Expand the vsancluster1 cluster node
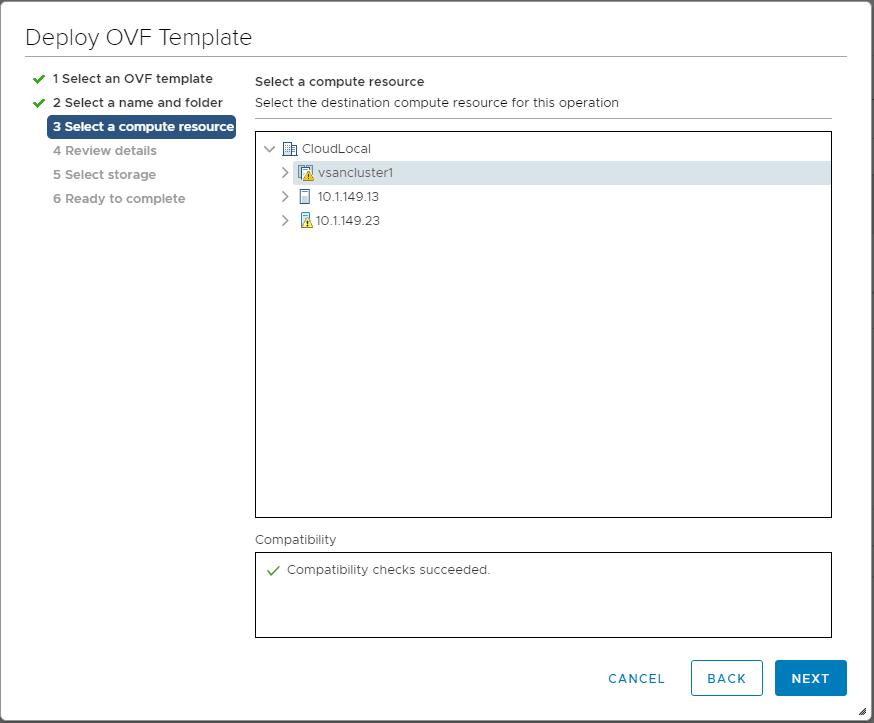 point(285,173)
